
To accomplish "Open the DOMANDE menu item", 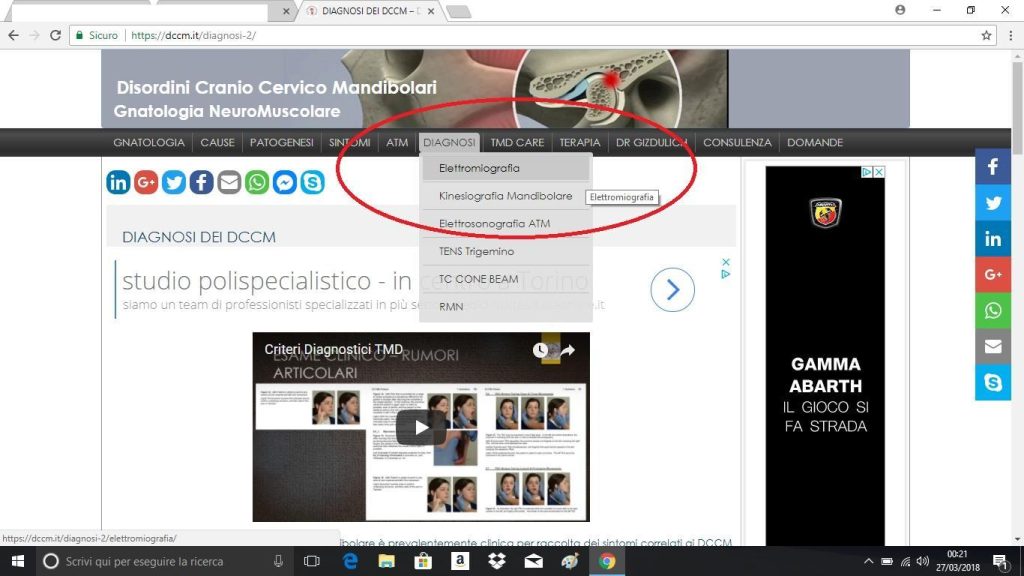I will [815, 142].
